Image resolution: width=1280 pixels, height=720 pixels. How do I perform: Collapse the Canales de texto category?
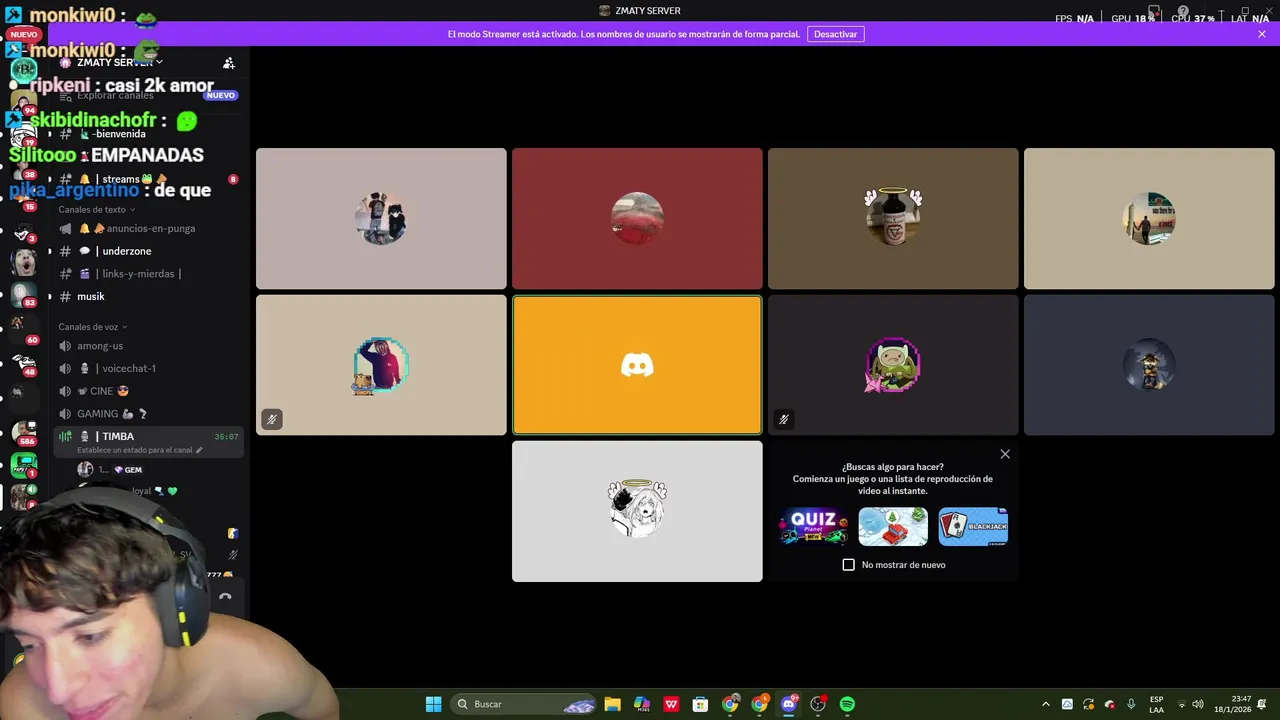click(96, 210)
